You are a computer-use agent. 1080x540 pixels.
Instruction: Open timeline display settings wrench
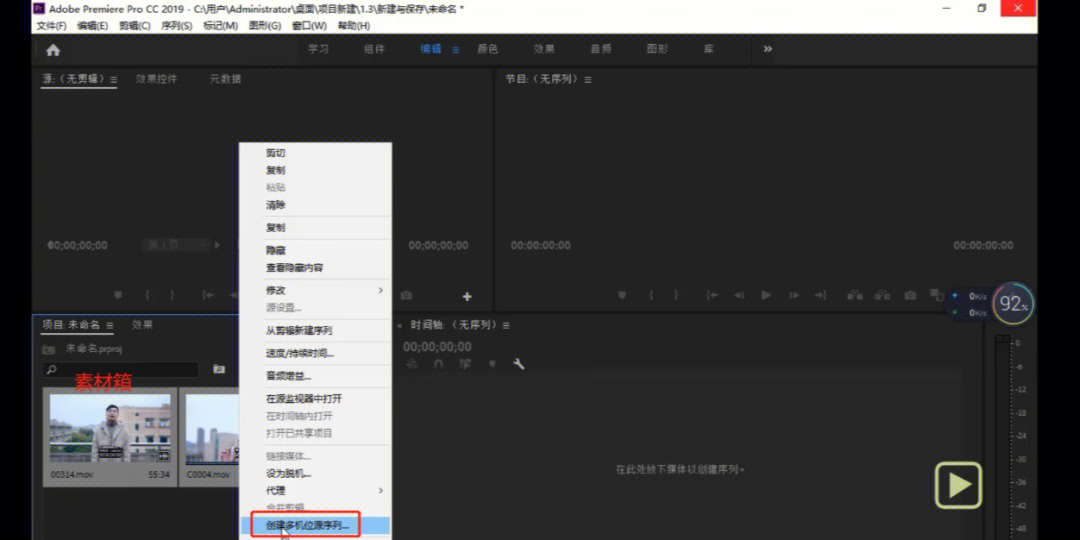(519, 364)
